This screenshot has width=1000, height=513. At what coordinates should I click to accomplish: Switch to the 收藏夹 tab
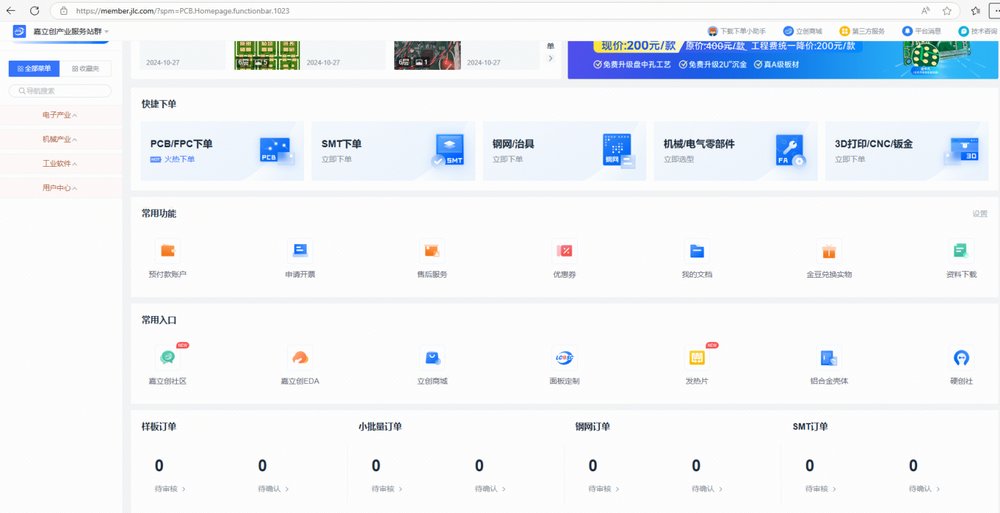[88, 68]
